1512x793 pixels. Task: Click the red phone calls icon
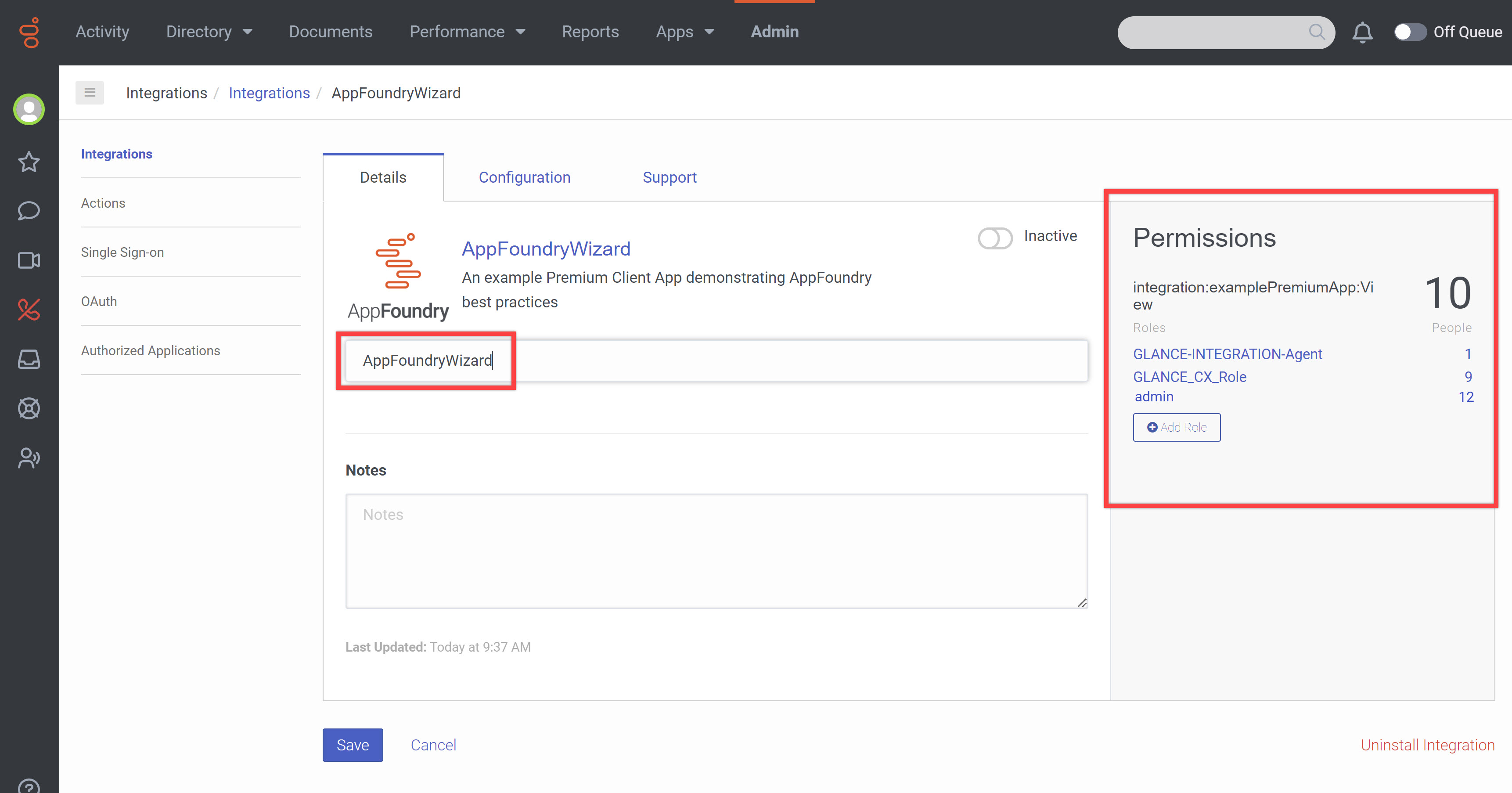(x=29, y=309)
